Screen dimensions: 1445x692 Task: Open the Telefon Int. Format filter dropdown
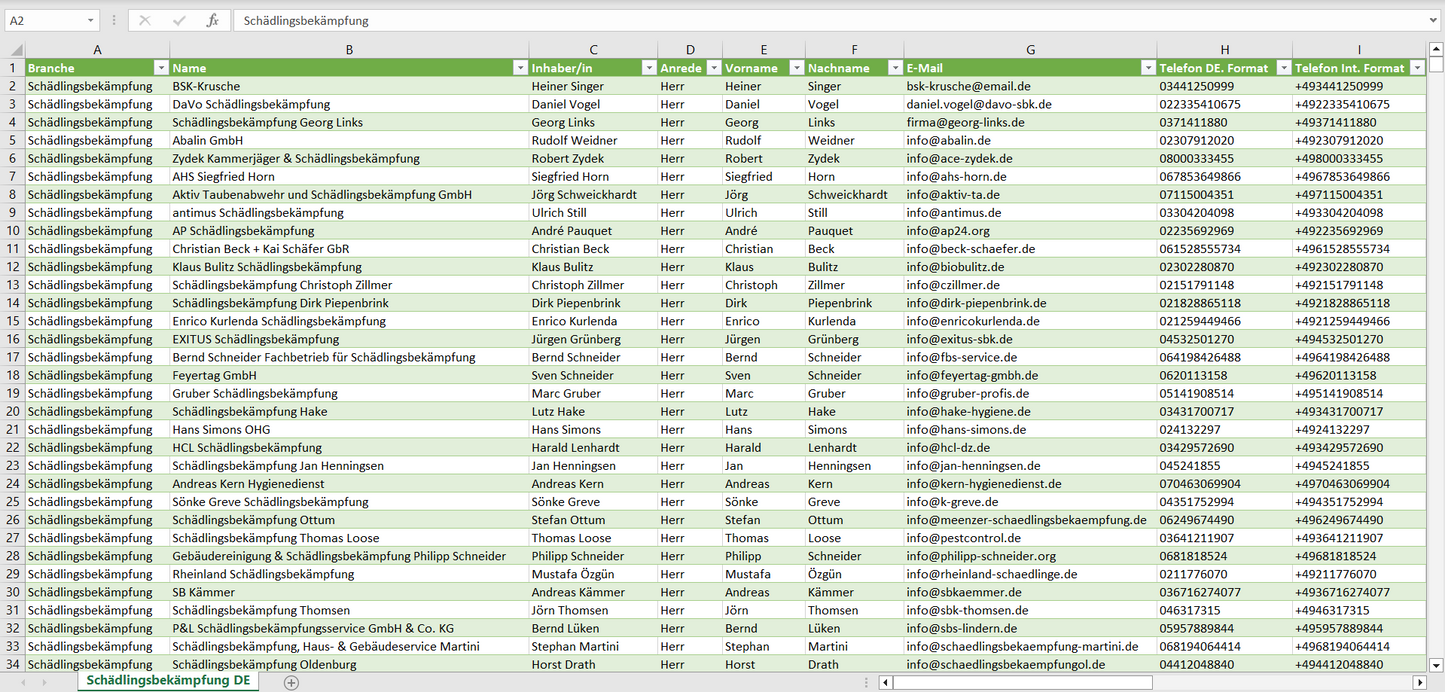point(1417,68)
